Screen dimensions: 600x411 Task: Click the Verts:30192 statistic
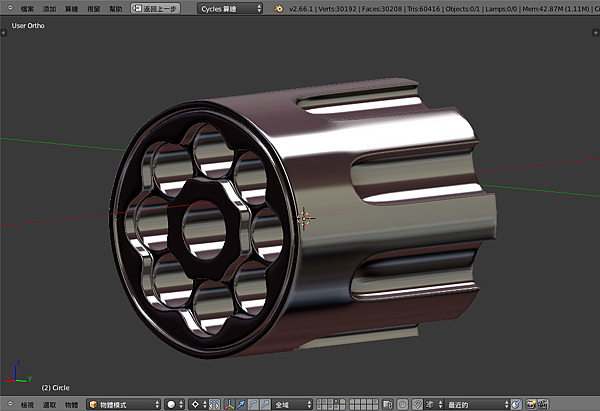click(337, 8)
